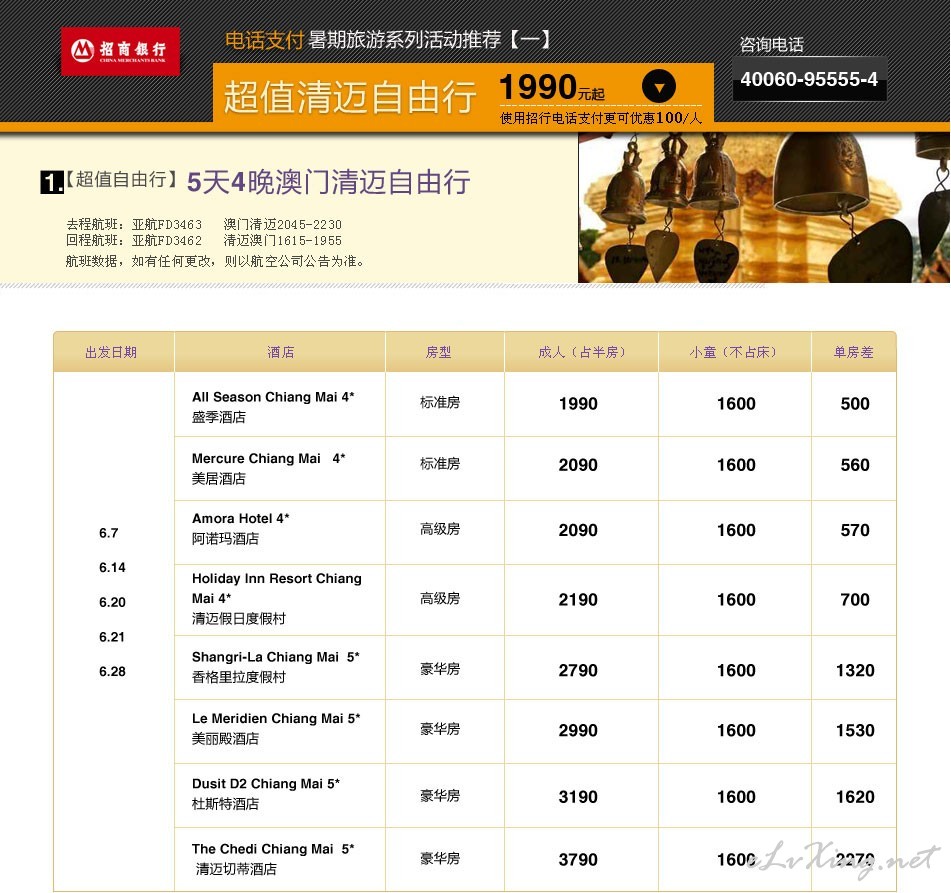951x893 pixels.
Task: Click 清迈切蒂酒店 Chinese hotel name
Action: [236, 869]
